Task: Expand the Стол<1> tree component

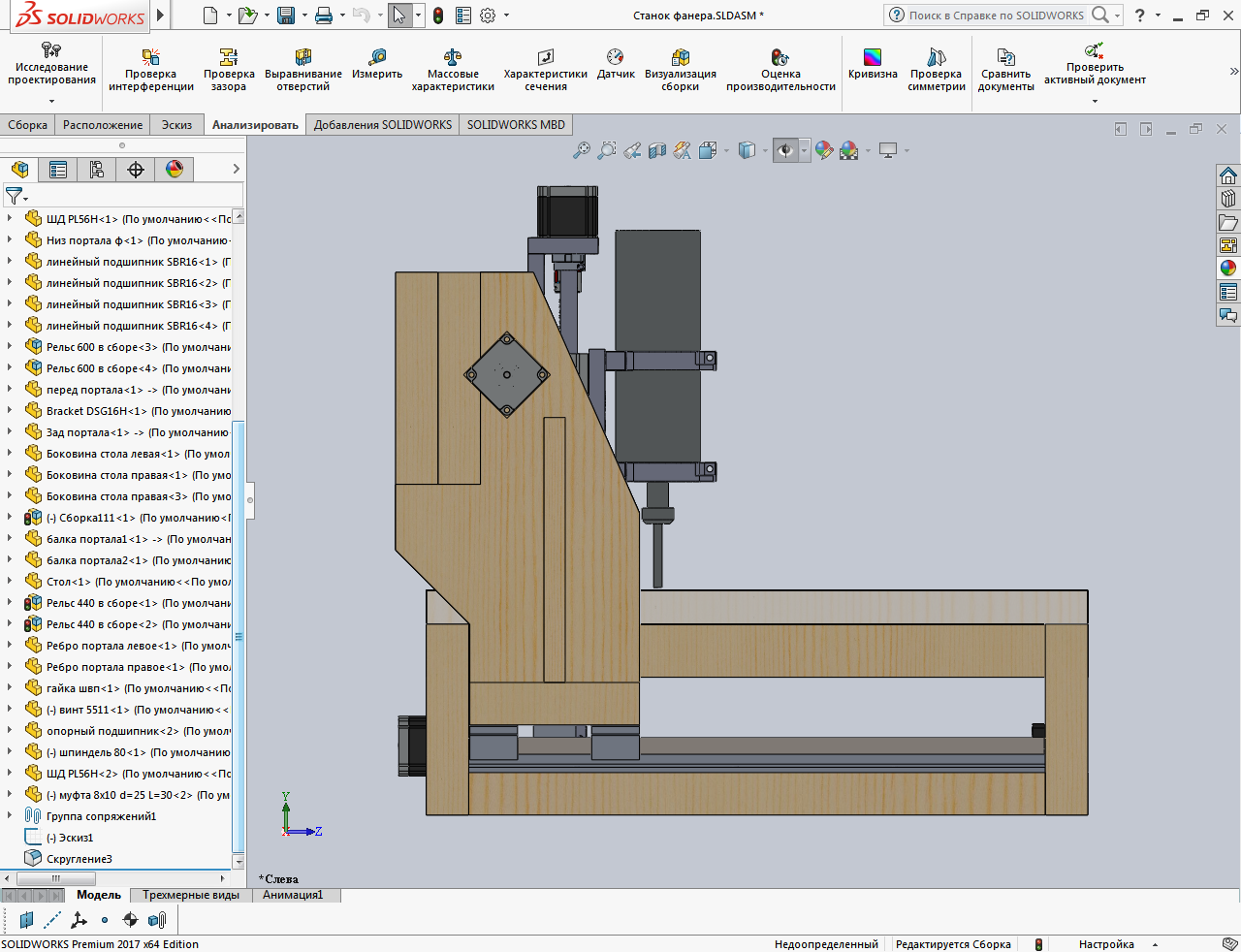Action: (x=10, y=582)
